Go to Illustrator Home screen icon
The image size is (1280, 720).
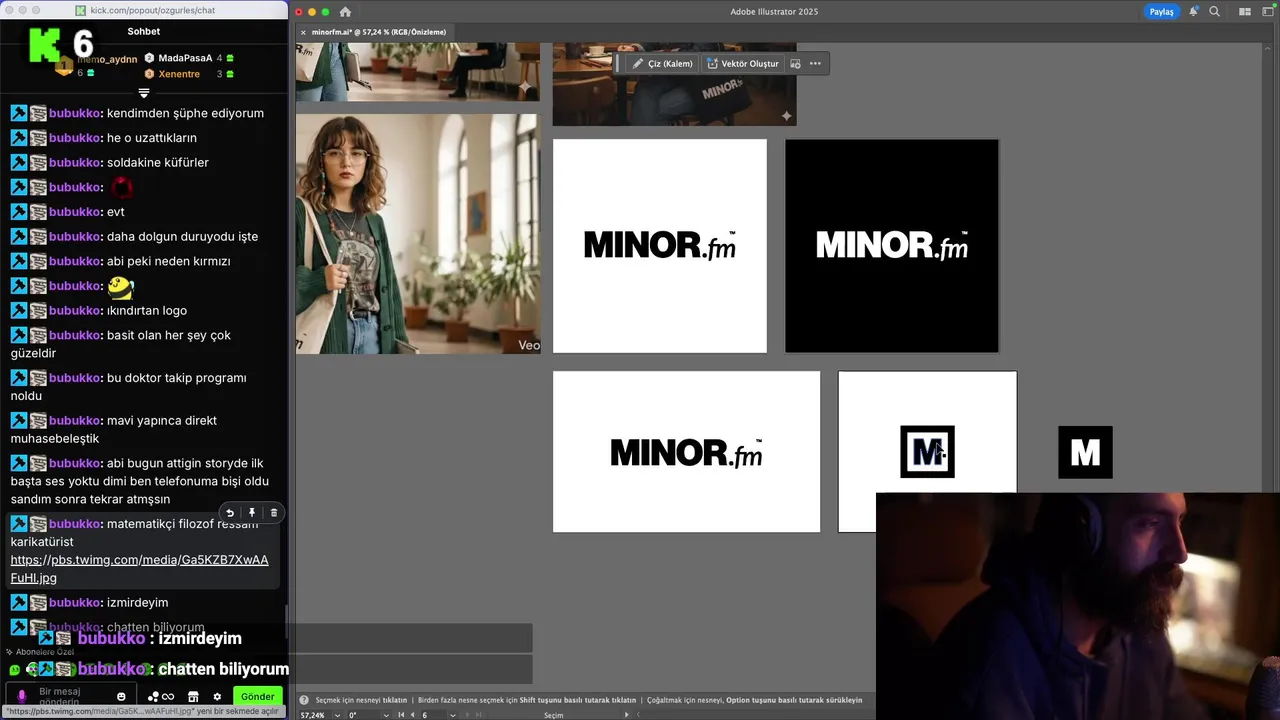[x=345, y=12]
